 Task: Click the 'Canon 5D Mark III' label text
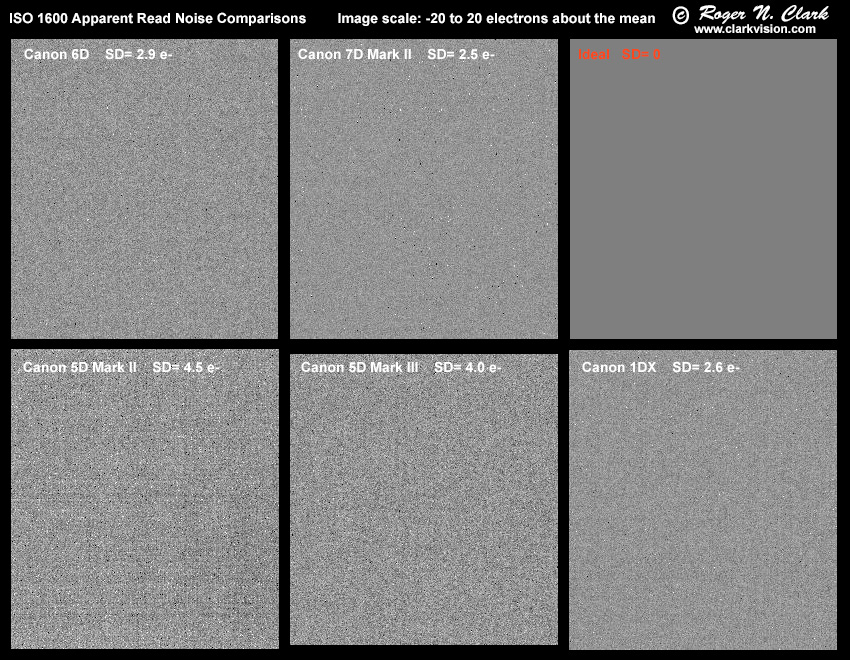(x=360, y=367)
